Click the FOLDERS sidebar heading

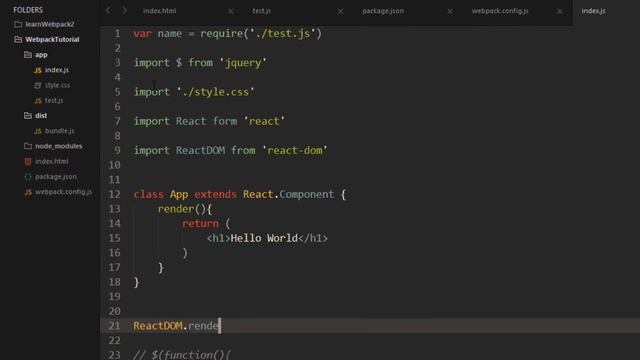coord(28,9)
